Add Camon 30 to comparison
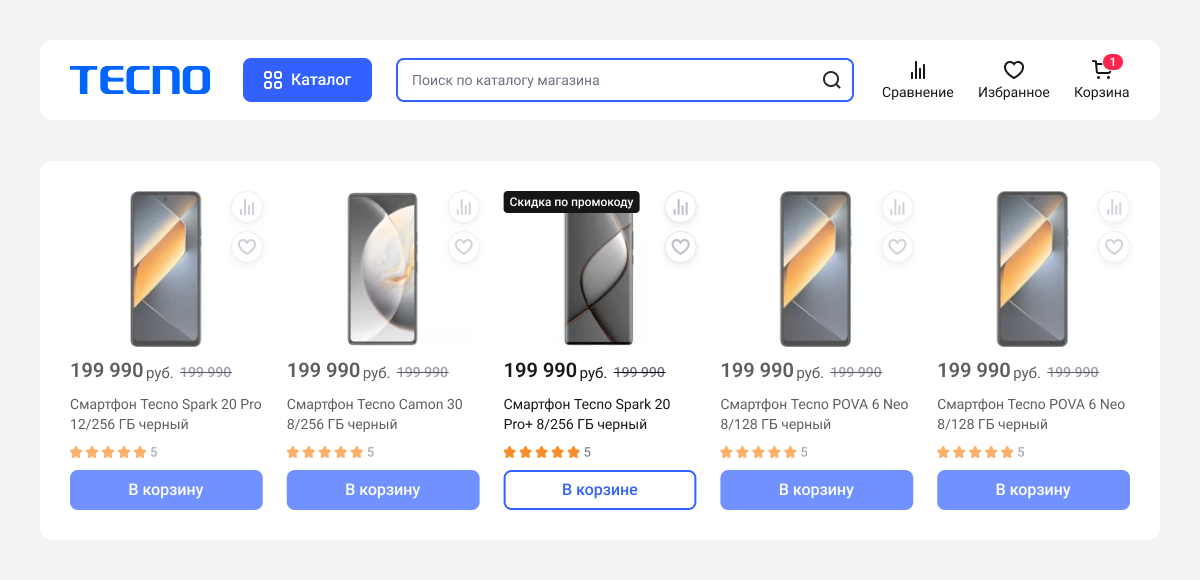1200x580 pixels. pyautogui.click(x=463, y=208)
